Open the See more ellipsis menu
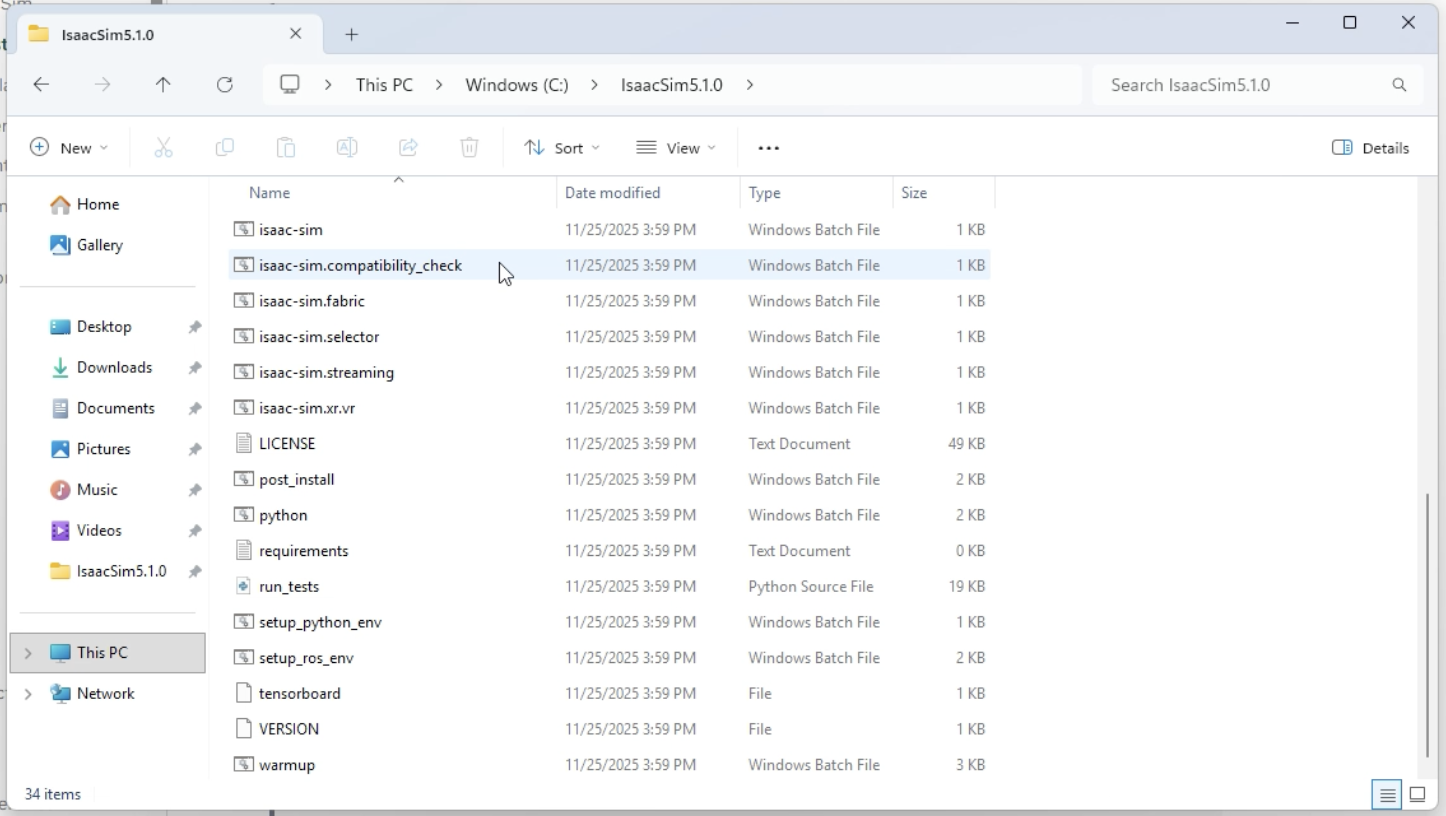This screenshot has height=816, width=1446. (x=768, y=147)
